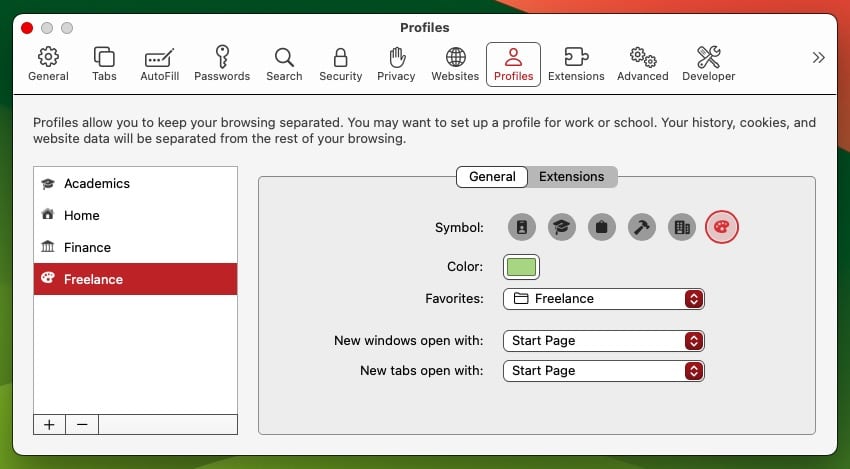Expand the New tabs open with menu
The image size is (850, 469).
[604, 371]
